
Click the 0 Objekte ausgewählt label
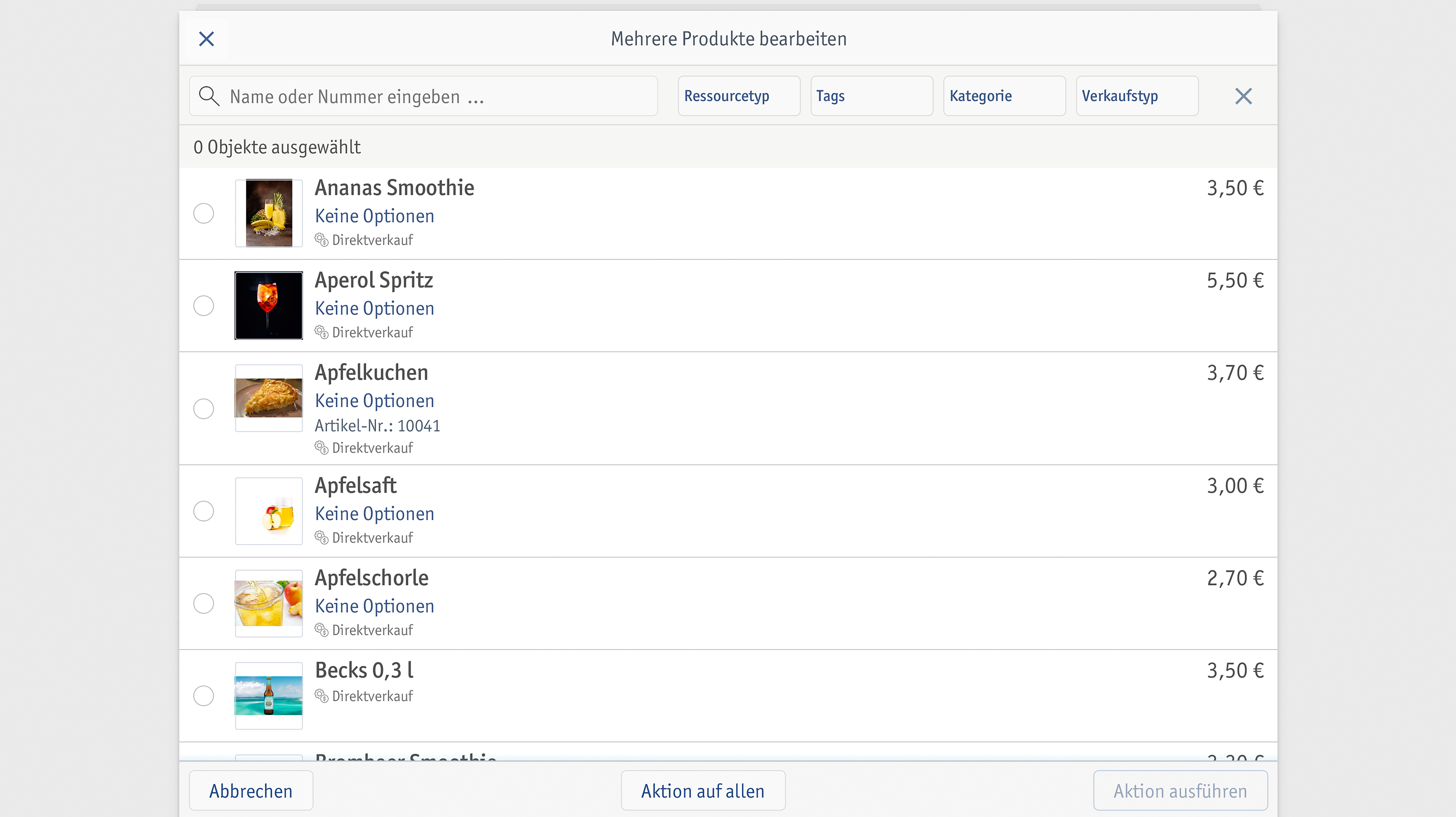[x=277, y=147]
